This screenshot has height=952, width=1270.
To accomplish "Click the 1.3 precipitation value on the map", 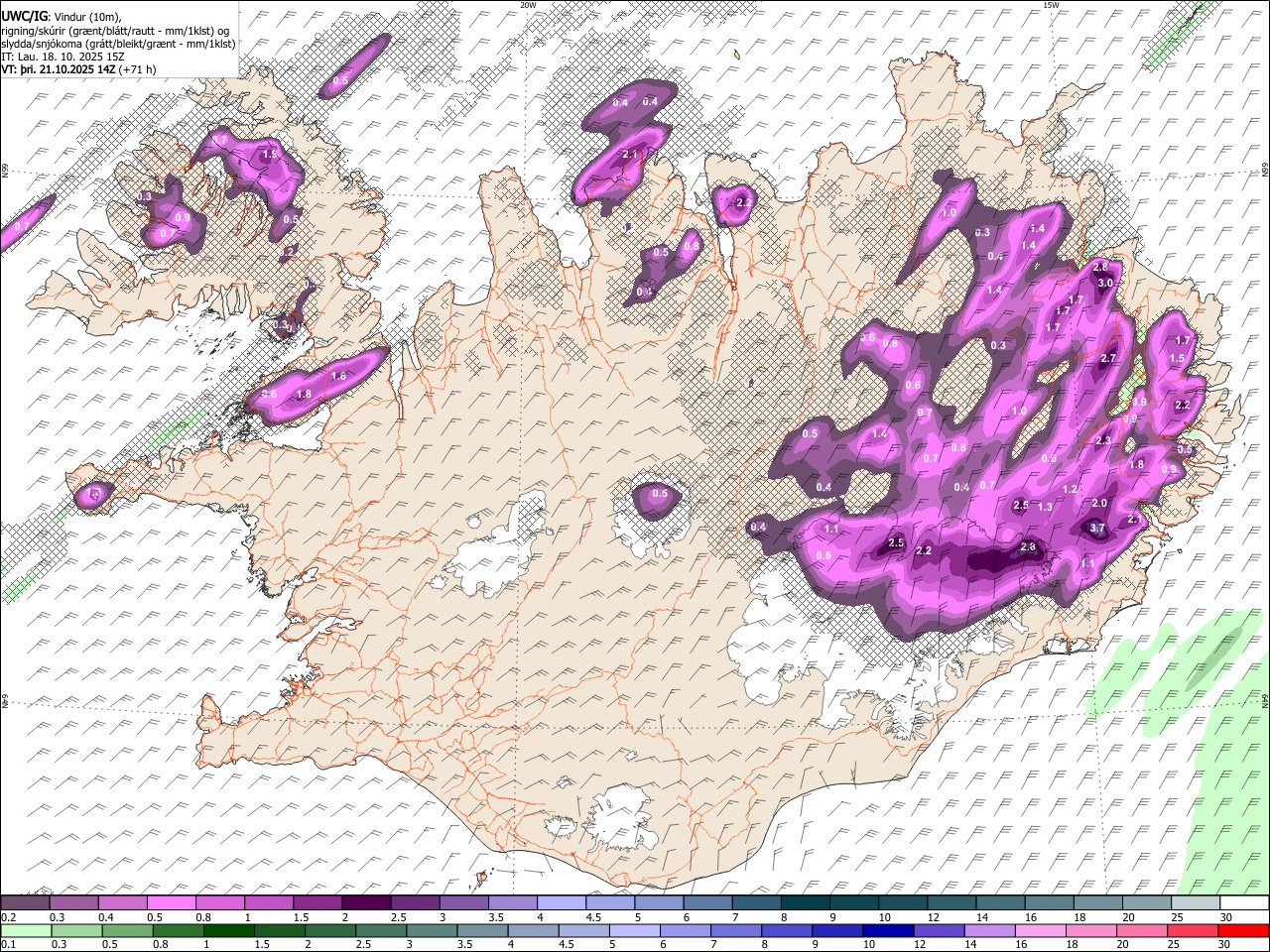I will [x=1045, y=507].
